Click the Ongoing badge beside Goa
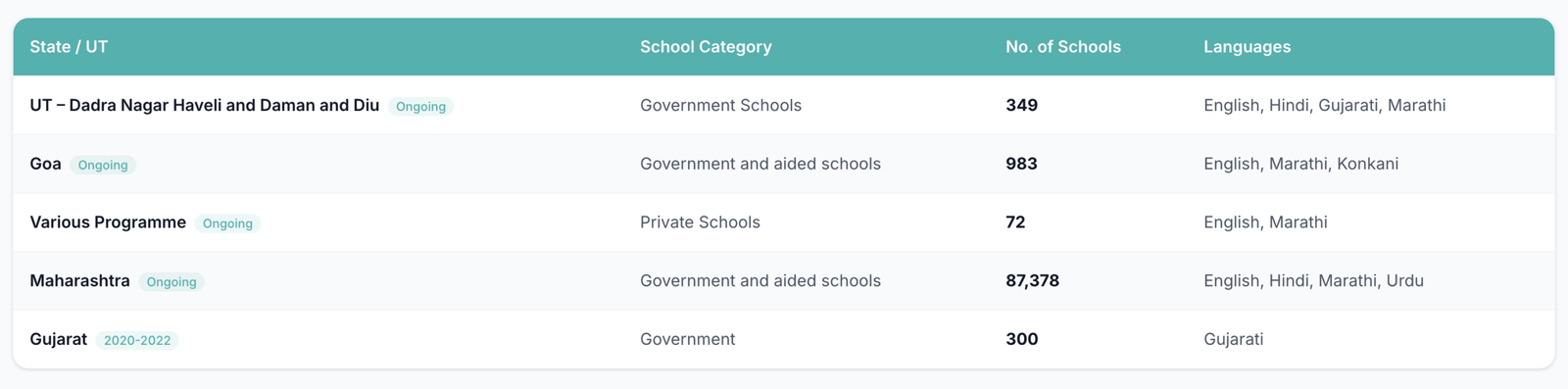The height and width of the screenshot is (389, 1568). pyautogui.click(x=103, y=165)
